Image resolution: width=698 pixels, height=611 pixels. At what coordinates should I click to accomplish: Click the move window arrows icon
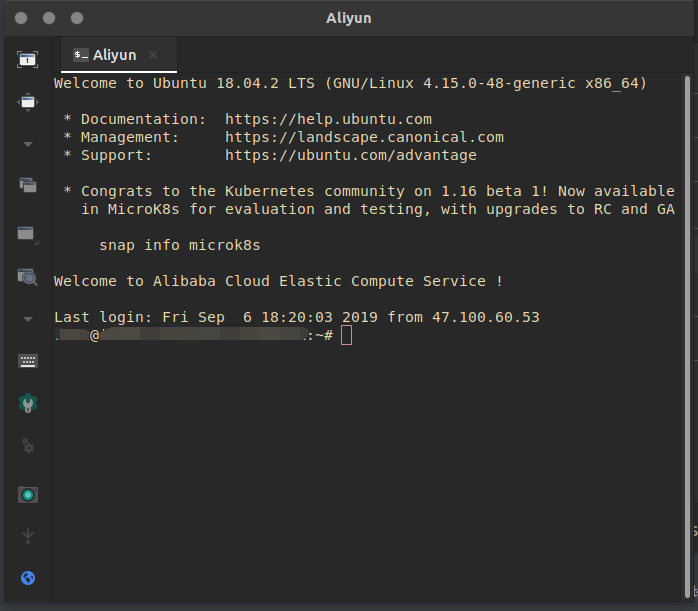coord(28,102)
